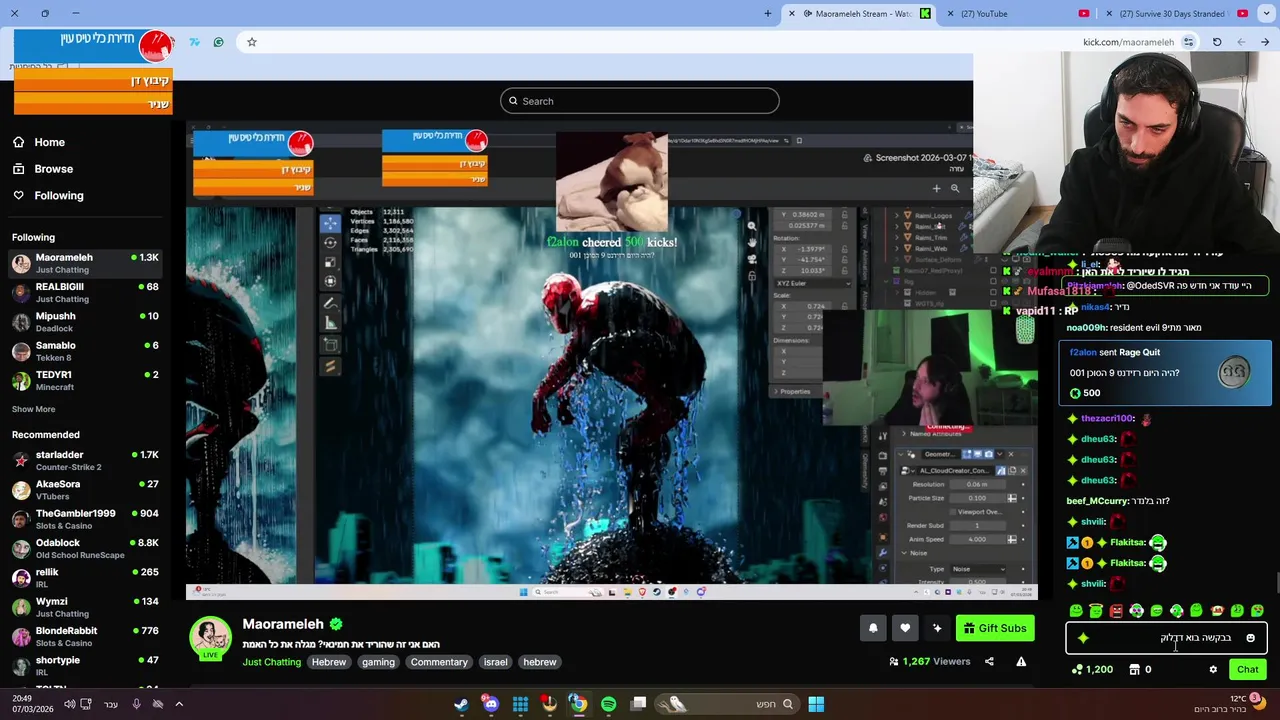Open site info icon beside kick.com address
Image resolution: width=1280 pixels, height=720 pixels.
[1188, 42]
